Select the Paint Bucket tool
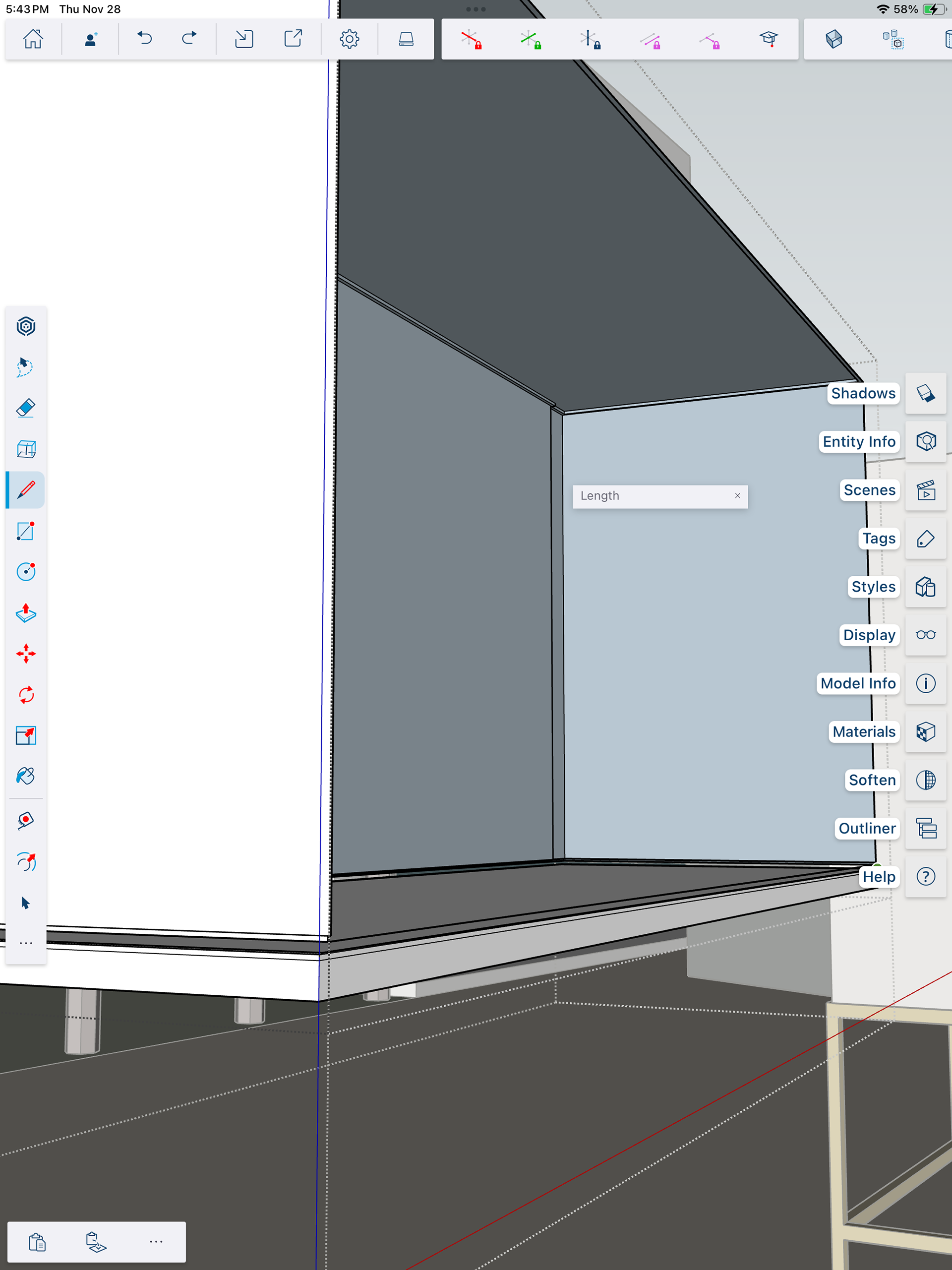 click(26, 776)
